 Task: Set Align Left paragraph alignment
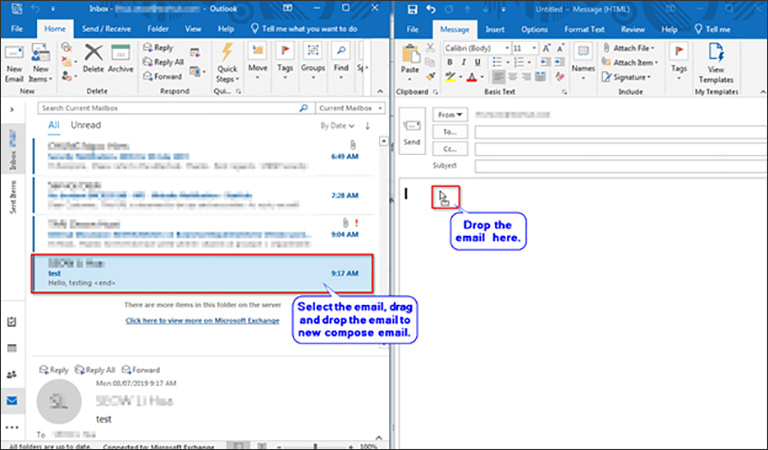499,76
